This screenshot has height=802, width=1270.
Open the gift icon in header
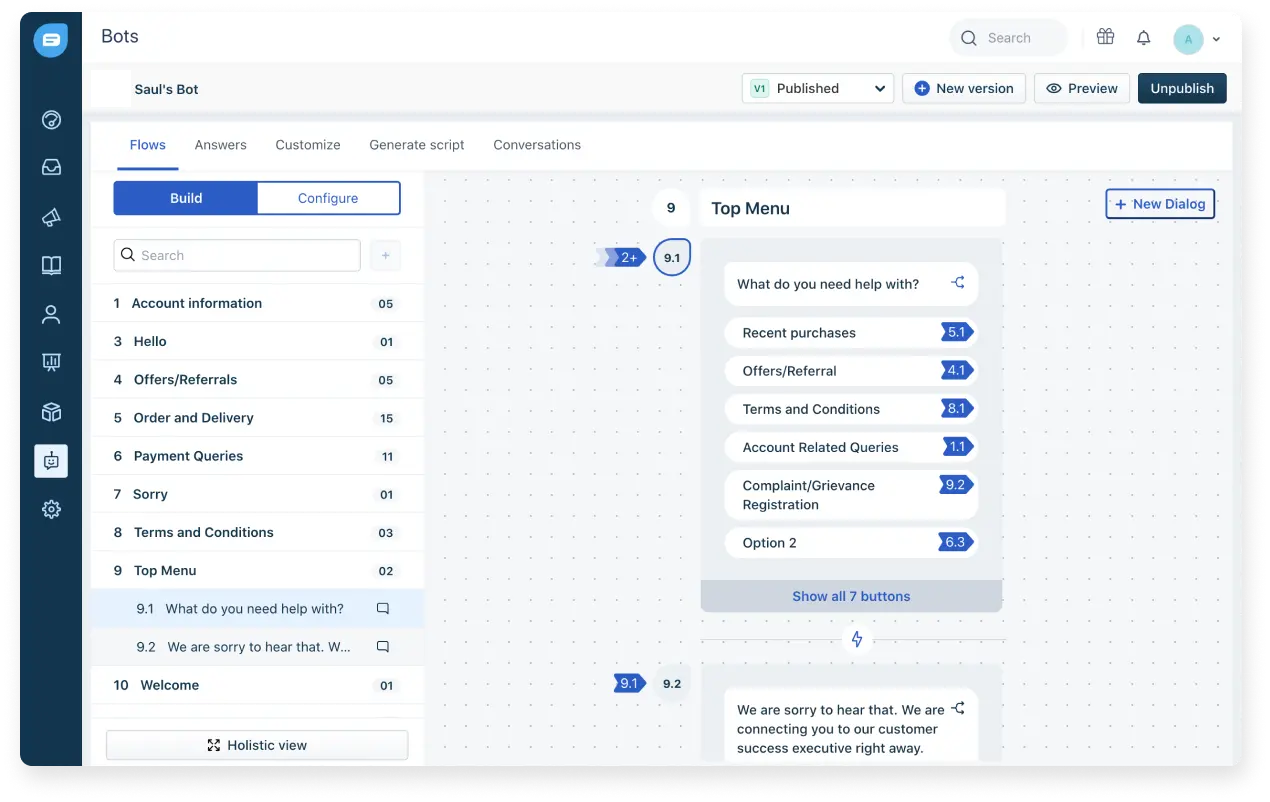point(1105,37)
